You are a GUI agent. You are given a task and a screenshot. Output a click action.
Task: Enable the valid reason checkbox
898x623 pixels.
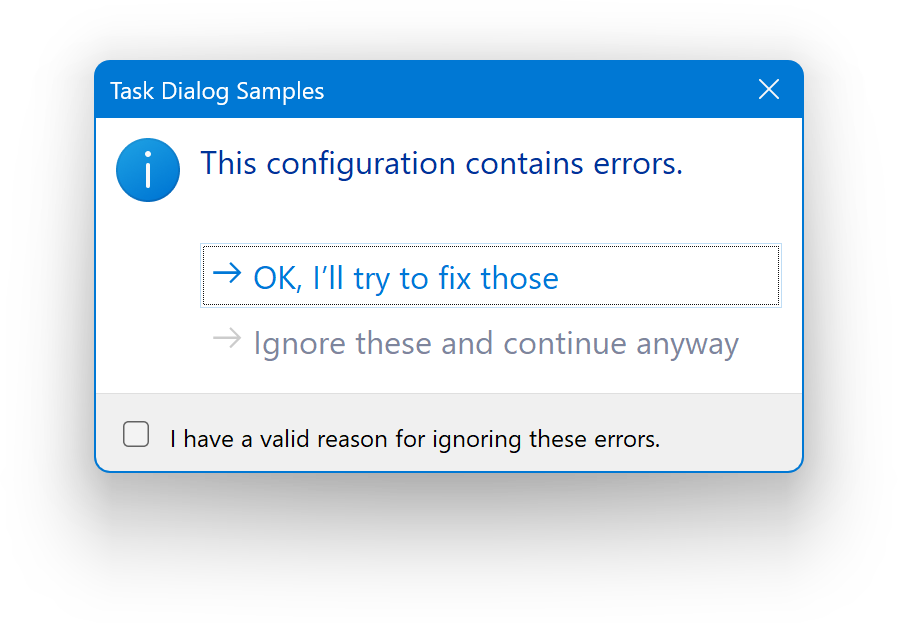pos(136,434)
